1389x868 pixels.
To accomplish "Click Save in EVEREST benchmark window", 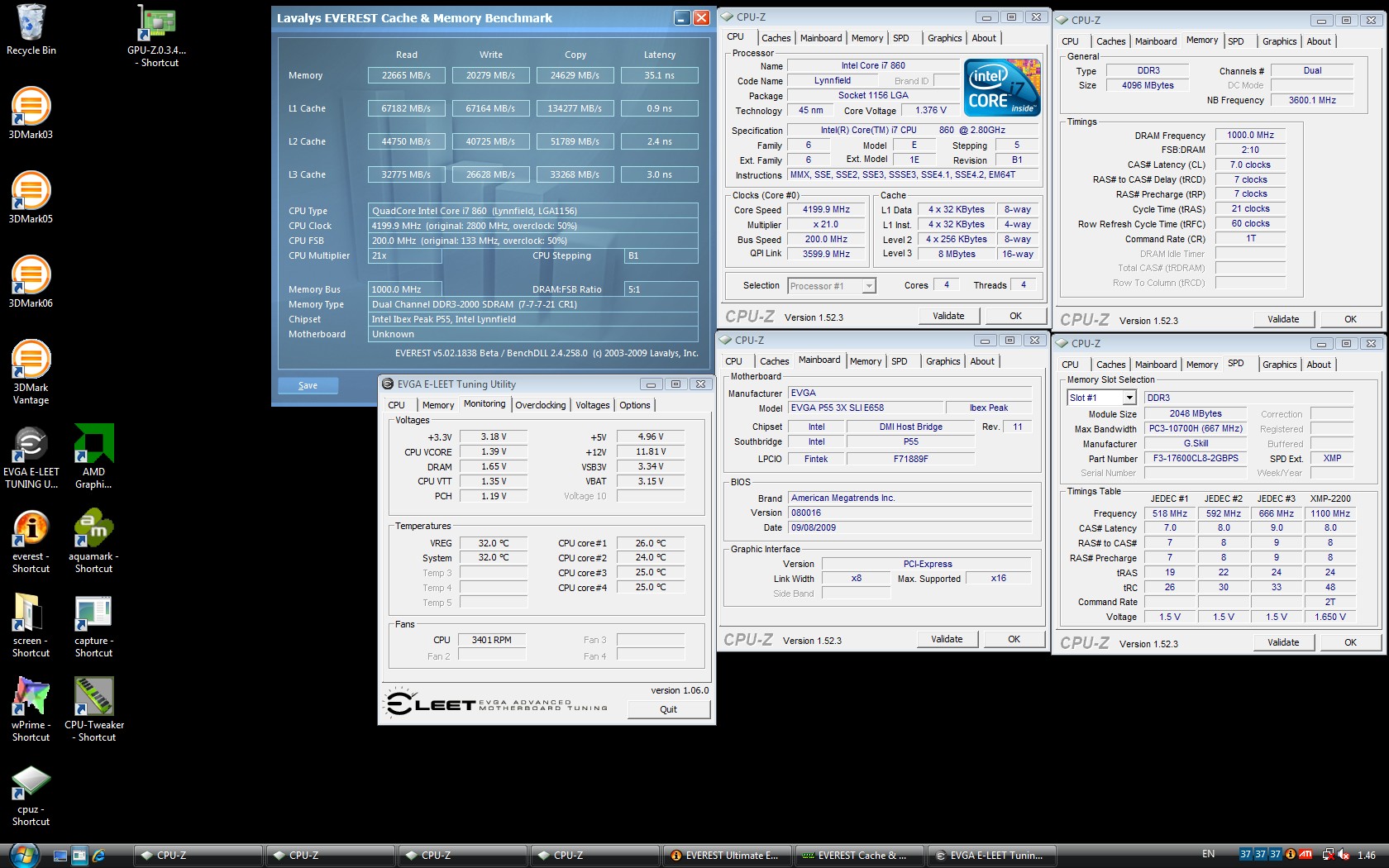I will [308, 385].
